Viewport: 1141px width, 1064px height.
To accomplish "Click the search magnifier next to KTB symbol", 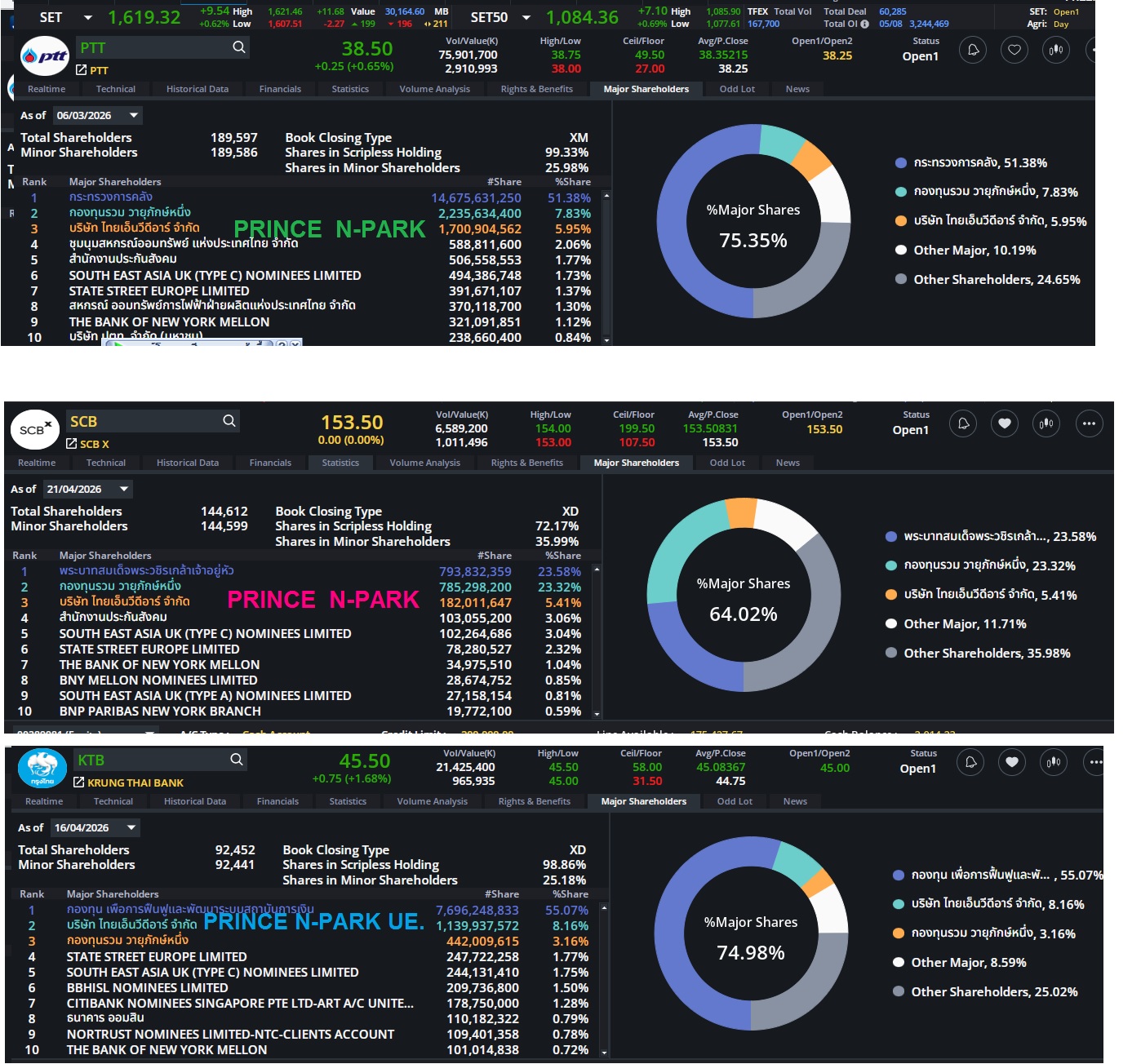I will (237, 760).
